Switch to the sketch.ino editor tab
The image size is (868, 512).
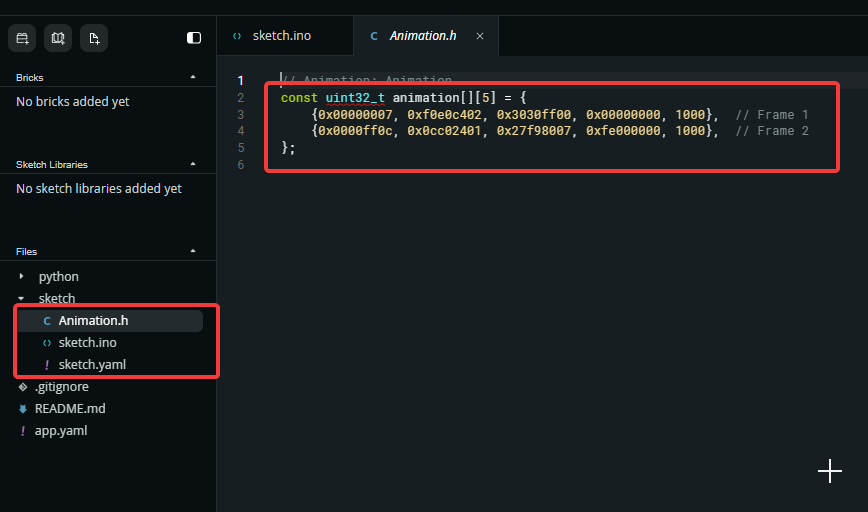(x=285, y=36)
